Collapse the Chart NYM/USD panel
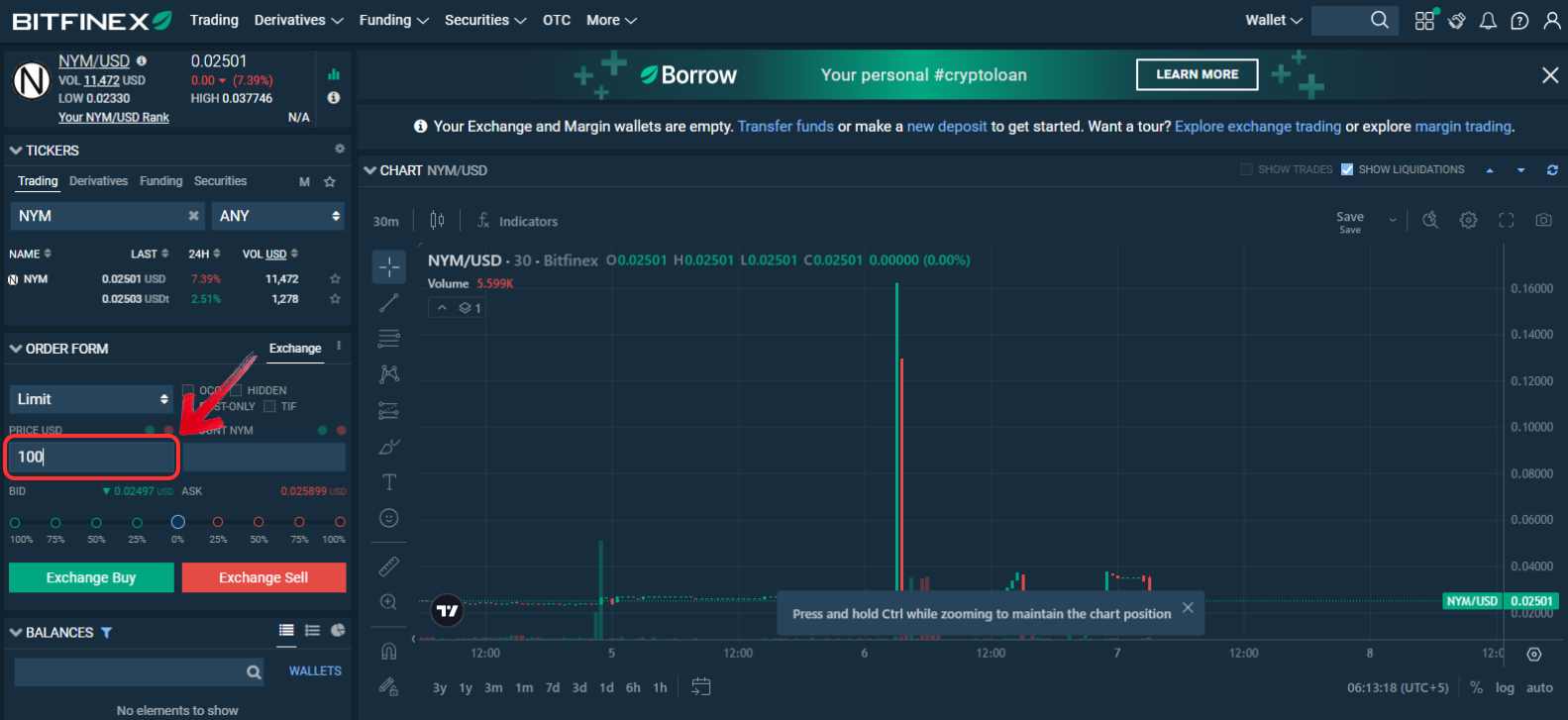The image size is (1568, 720). point(370,170)
